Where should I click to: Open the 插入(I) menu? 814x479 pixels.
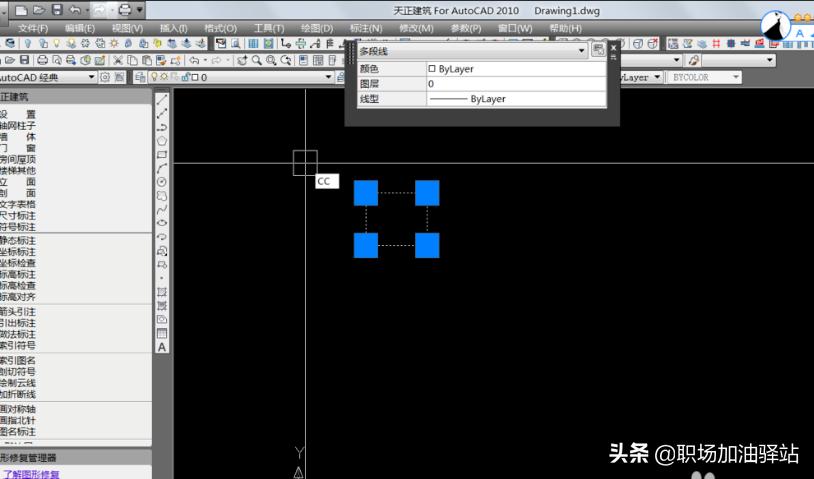174,29
